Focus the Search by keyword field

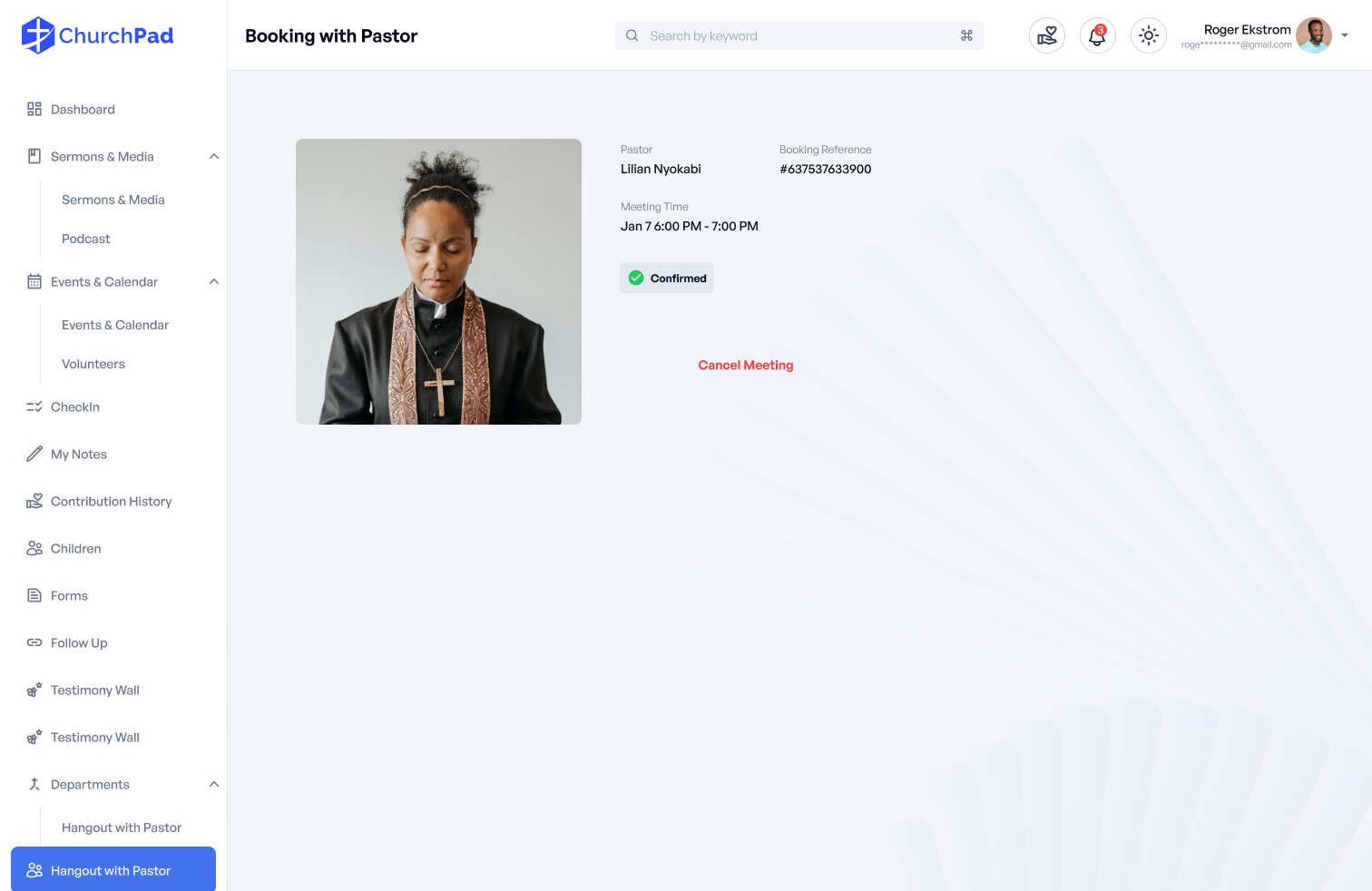pos(799,35)
